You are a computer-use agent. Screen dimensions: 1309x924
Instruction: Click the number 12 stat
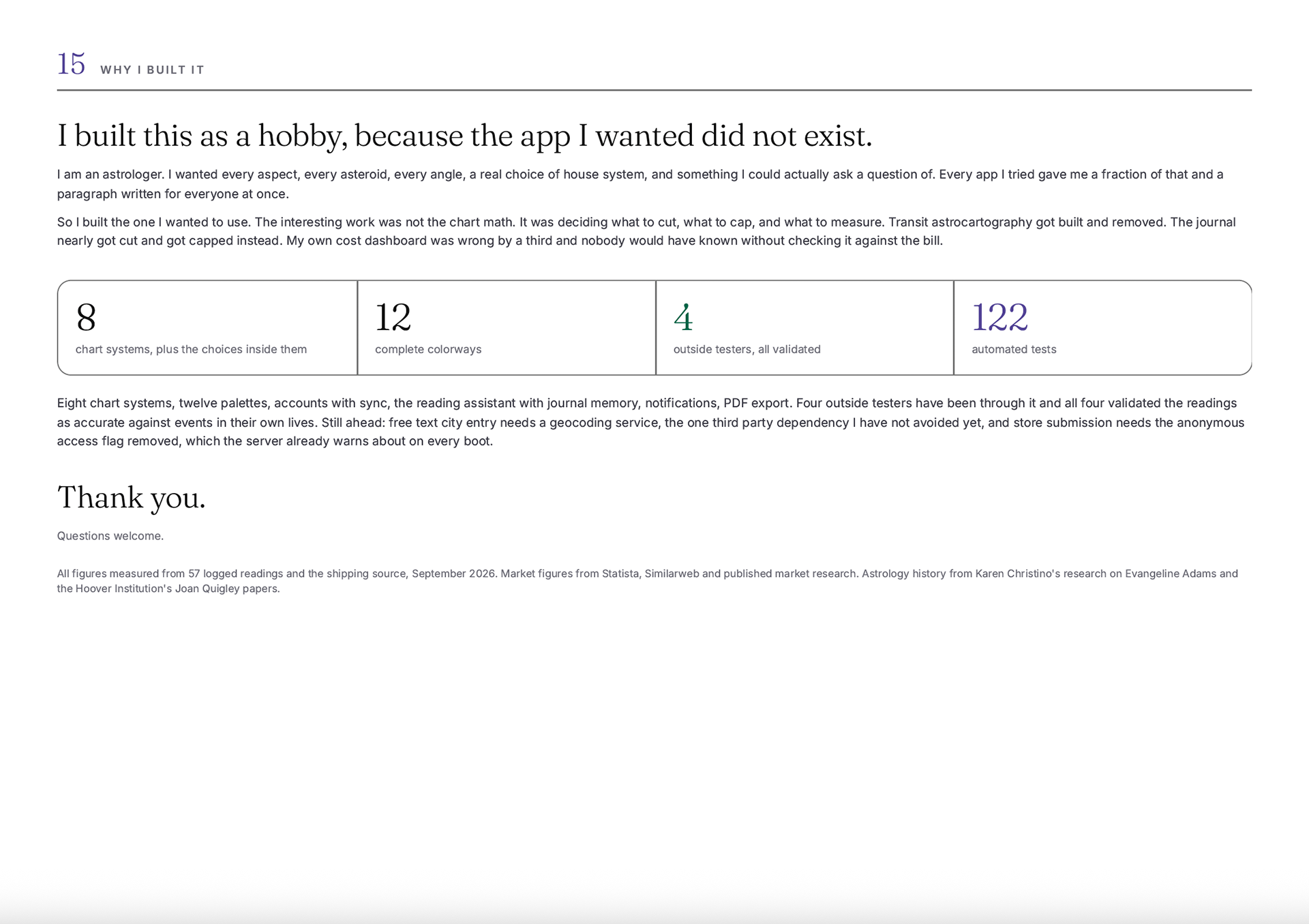[393, 317]
